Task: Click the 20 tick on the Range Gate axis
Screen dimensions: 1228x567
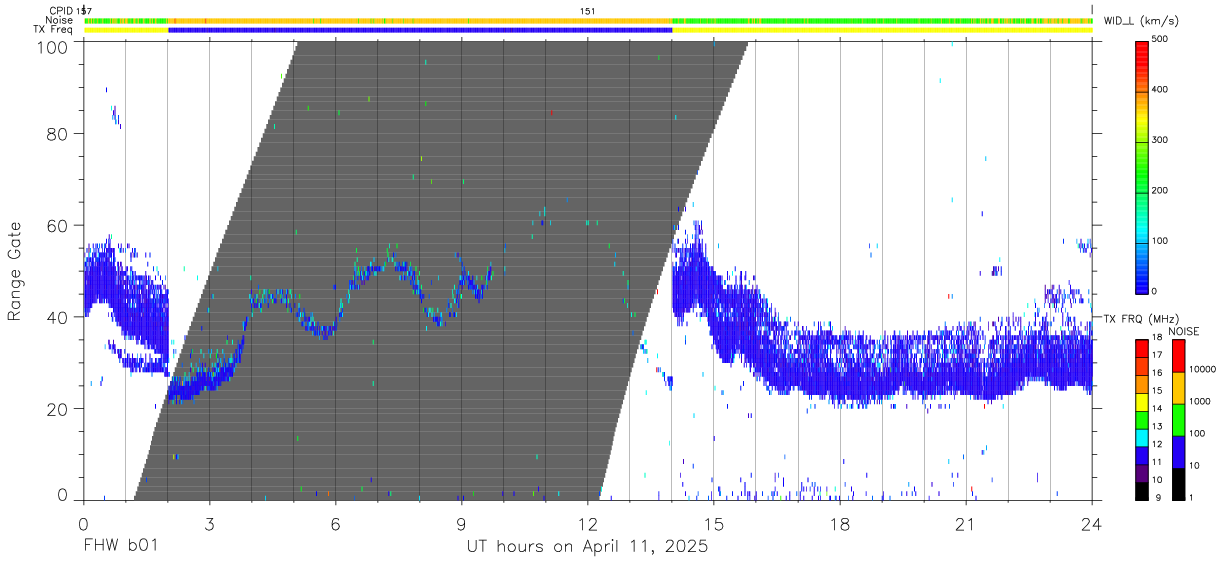Action: pyautogui.click(x=58, y=409)
